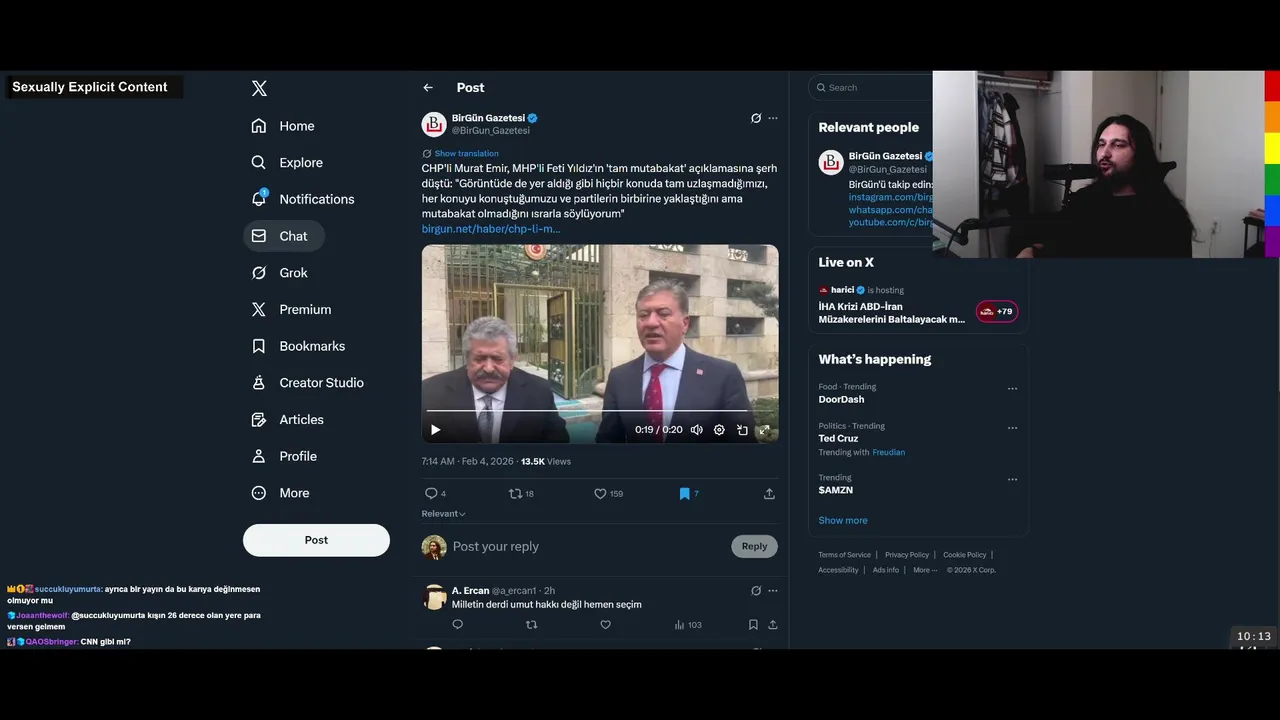1280x720 pixels.
Task: Click Show translation link
Action: (466, 154)
